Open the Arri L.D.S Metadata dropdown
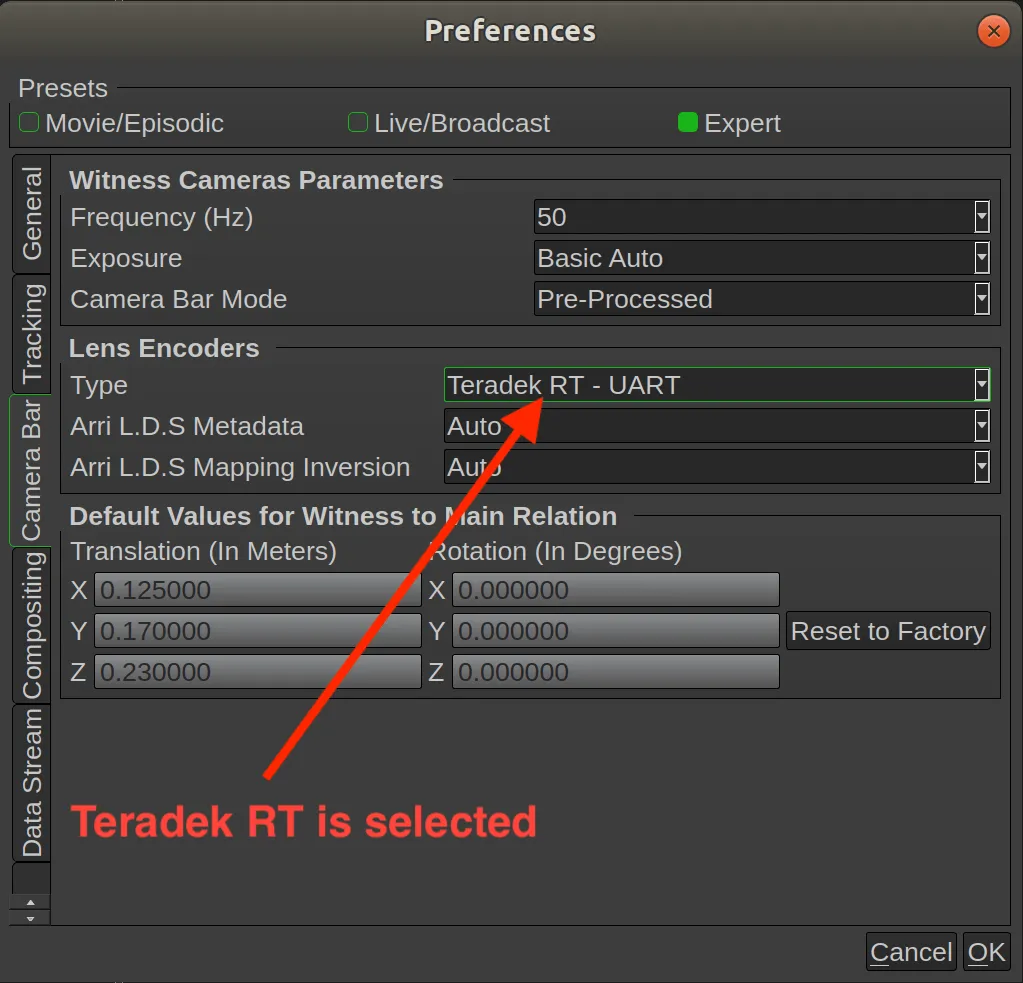The width and height of the screenshot is (1023, 983). (717, 426)
